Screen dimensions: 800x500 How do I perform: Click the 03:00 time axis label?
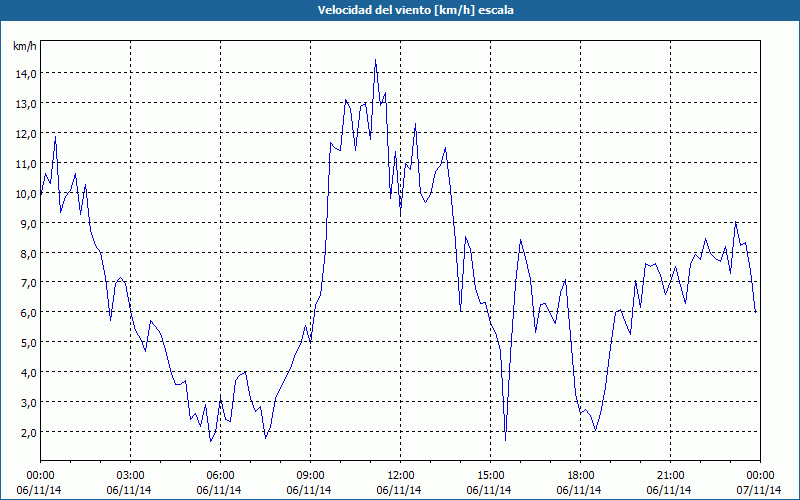tap(130, 476)
